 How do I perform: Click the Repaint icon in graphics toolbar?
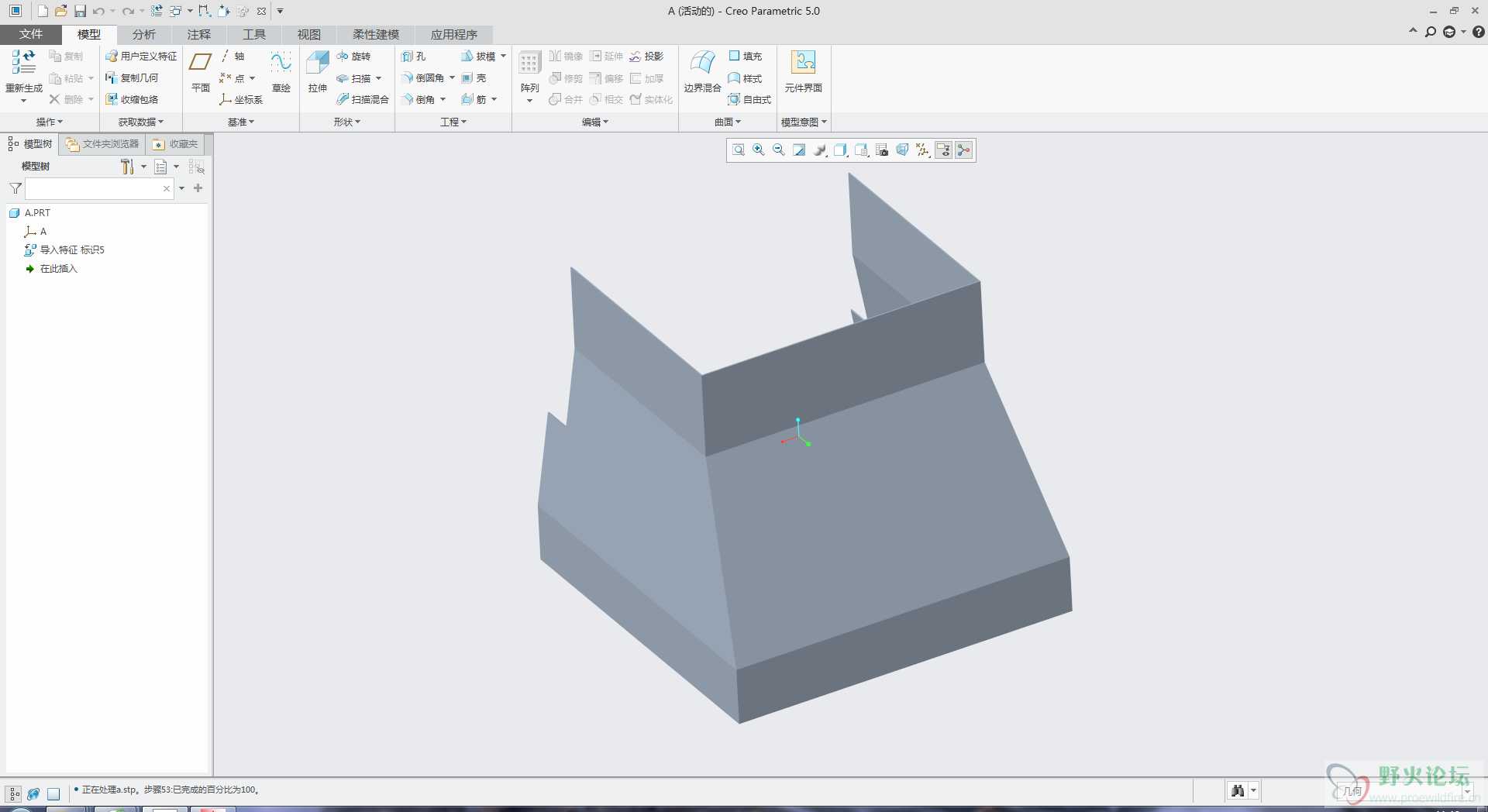(799, 150)
